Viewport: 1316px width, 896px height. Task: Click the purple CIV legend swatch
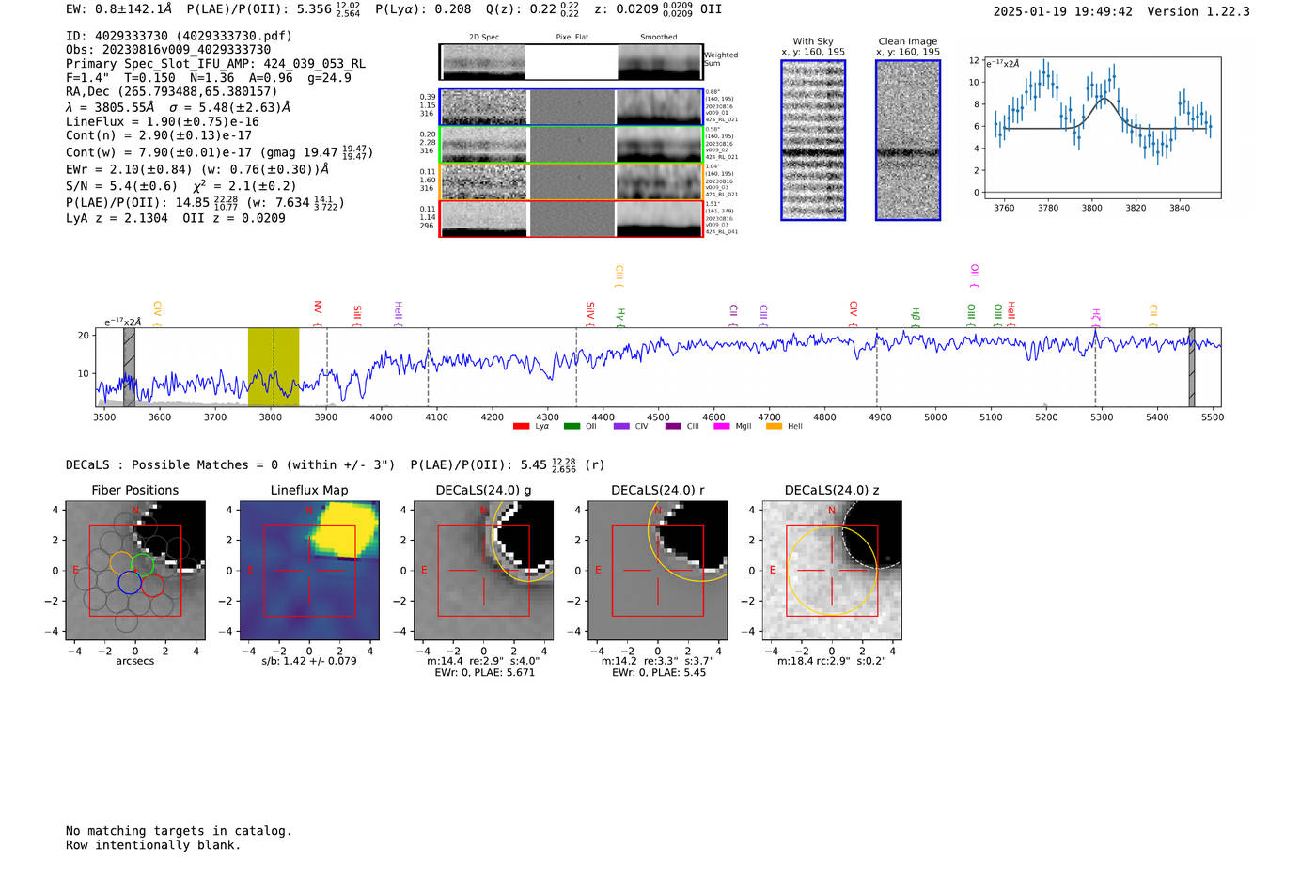point(621,426)
